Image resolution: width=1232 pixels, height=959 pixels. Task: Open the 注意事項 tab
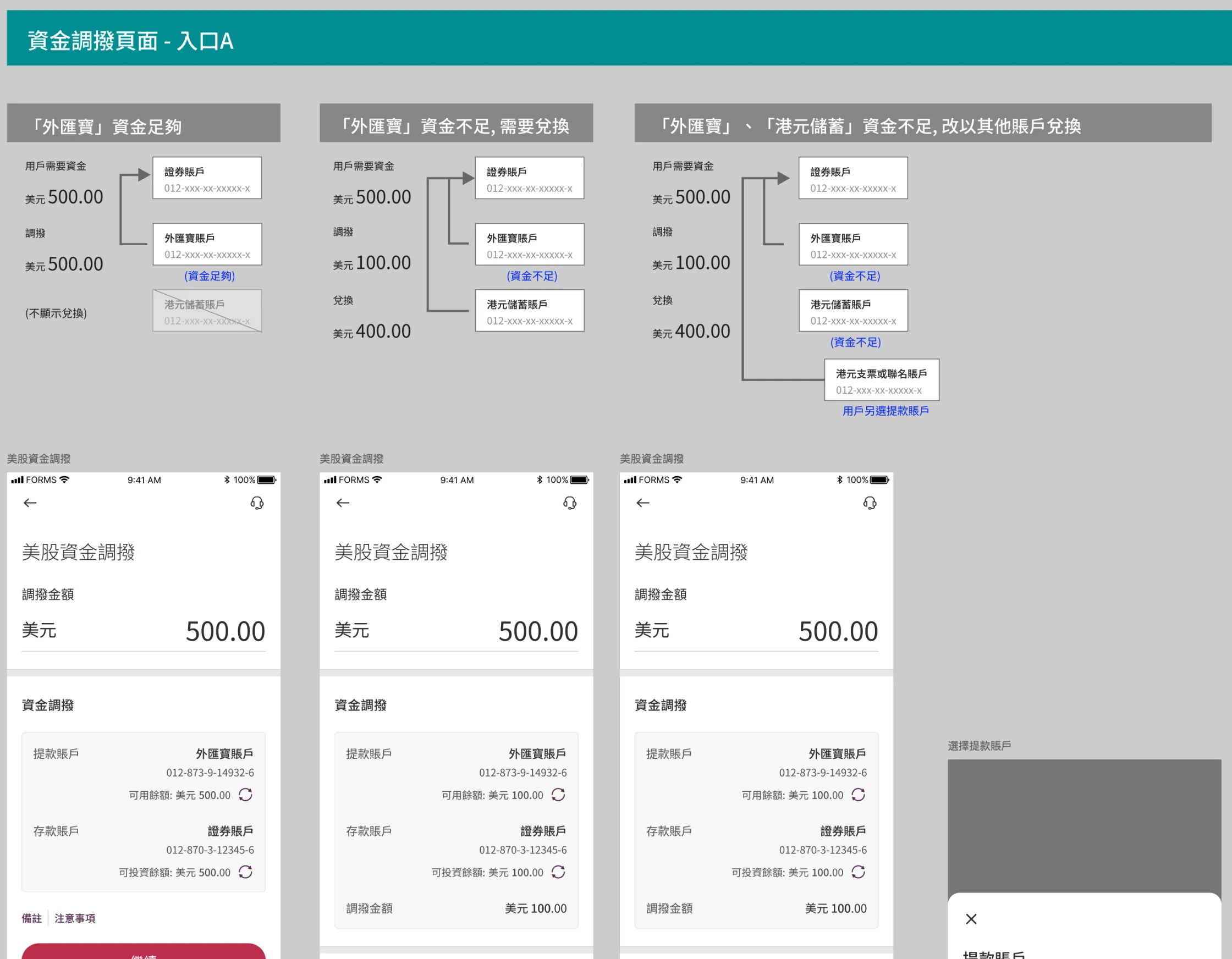click(x=74, y=918)
